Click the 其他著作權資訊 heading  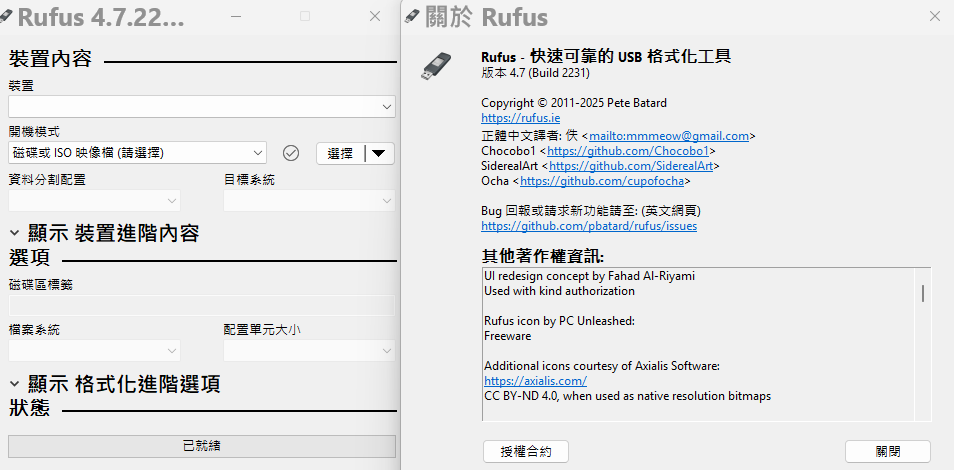point(543,256)
